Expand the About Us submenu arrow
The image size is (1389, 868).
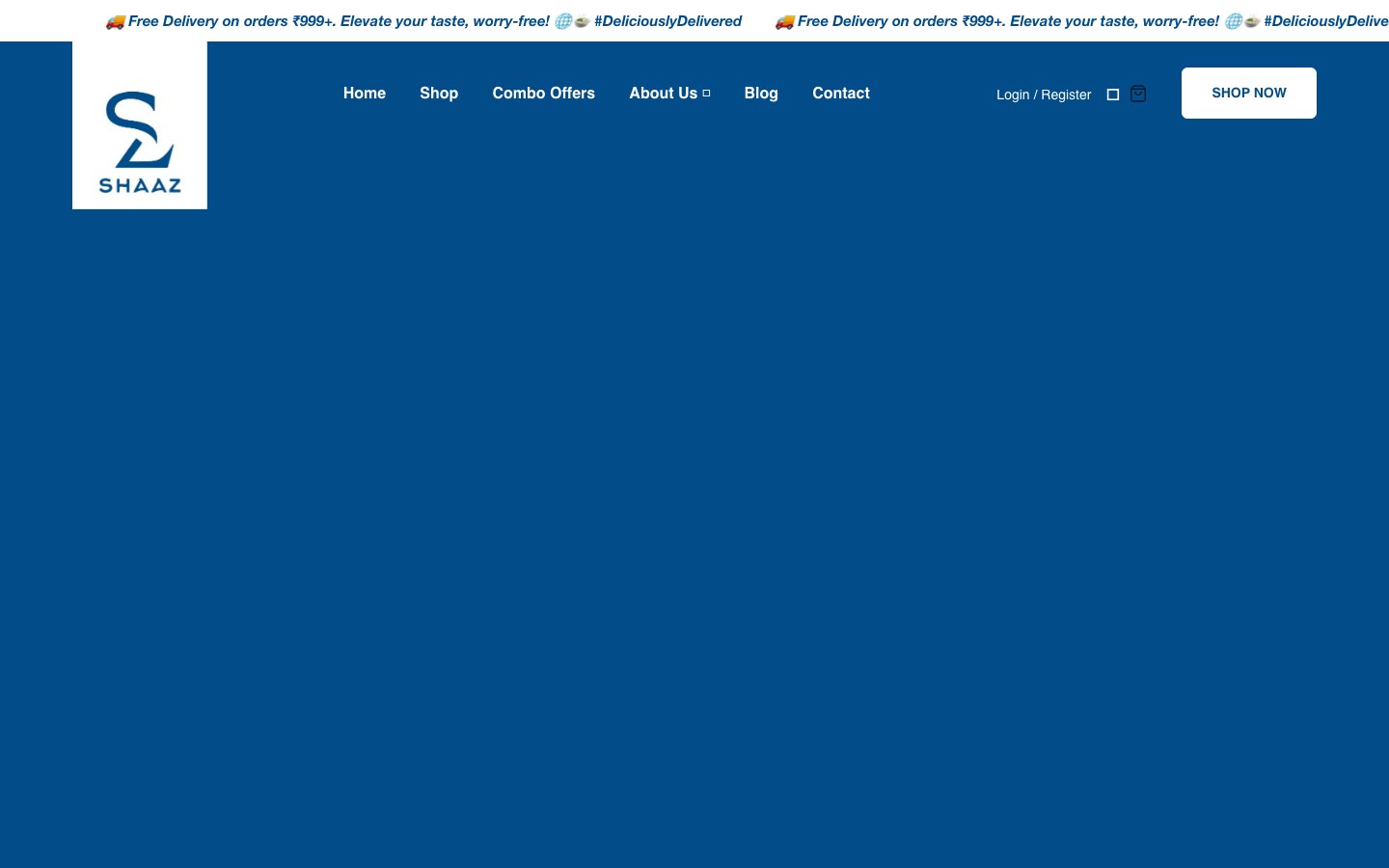coord(706,94)
